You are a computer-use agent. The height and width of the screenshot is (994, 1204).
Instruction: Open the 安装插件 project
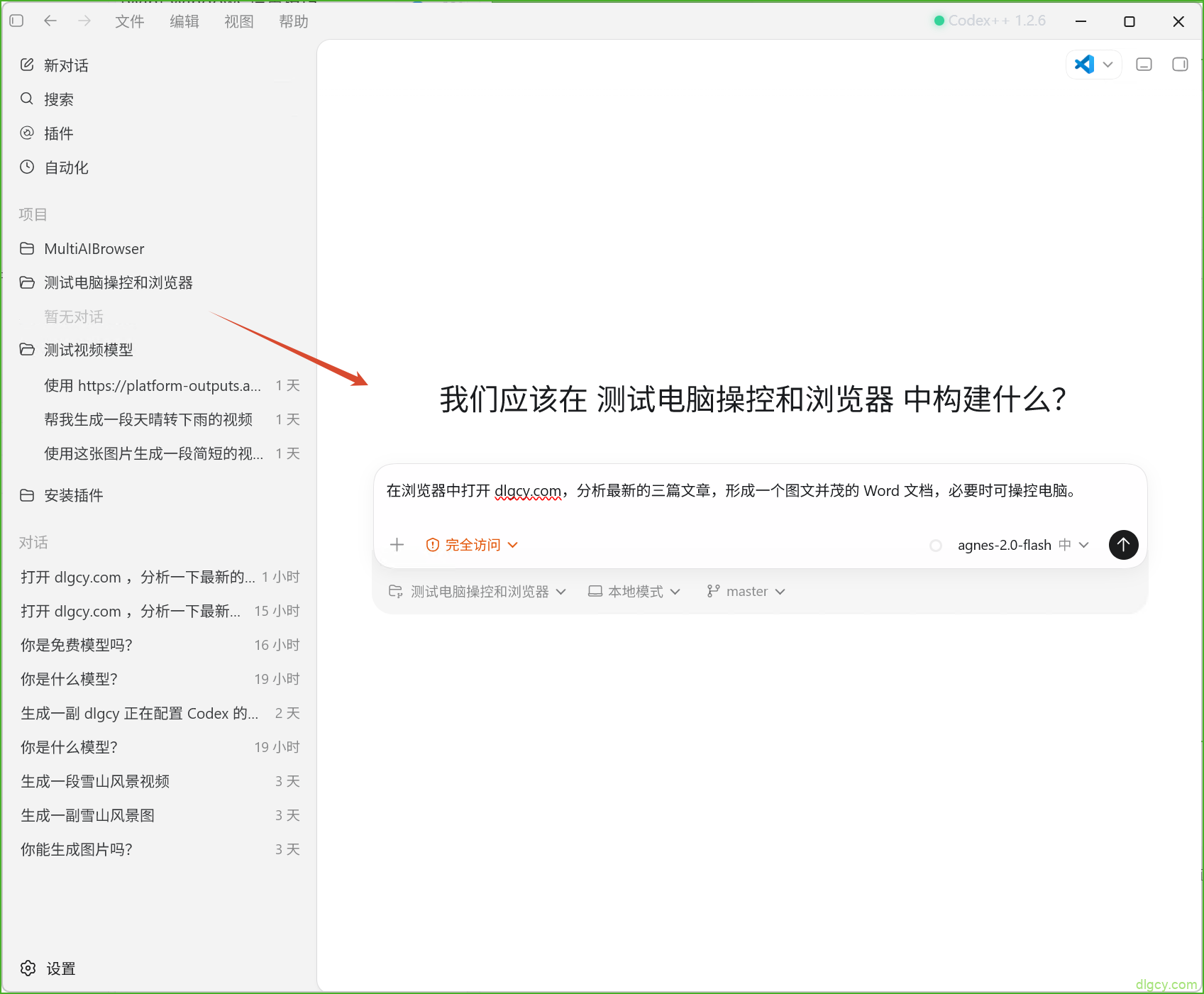pyautogui.click(x=159, y=495)
